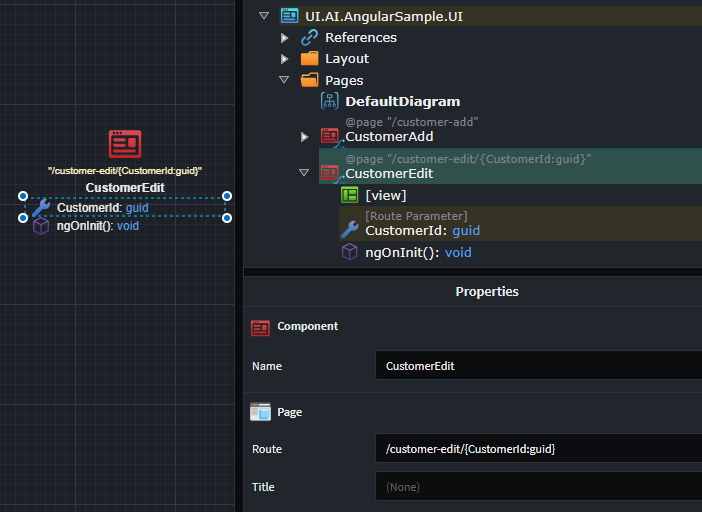
Task: Click the cube icon beside ngOnInit in diagram
Action: [41, 226]
